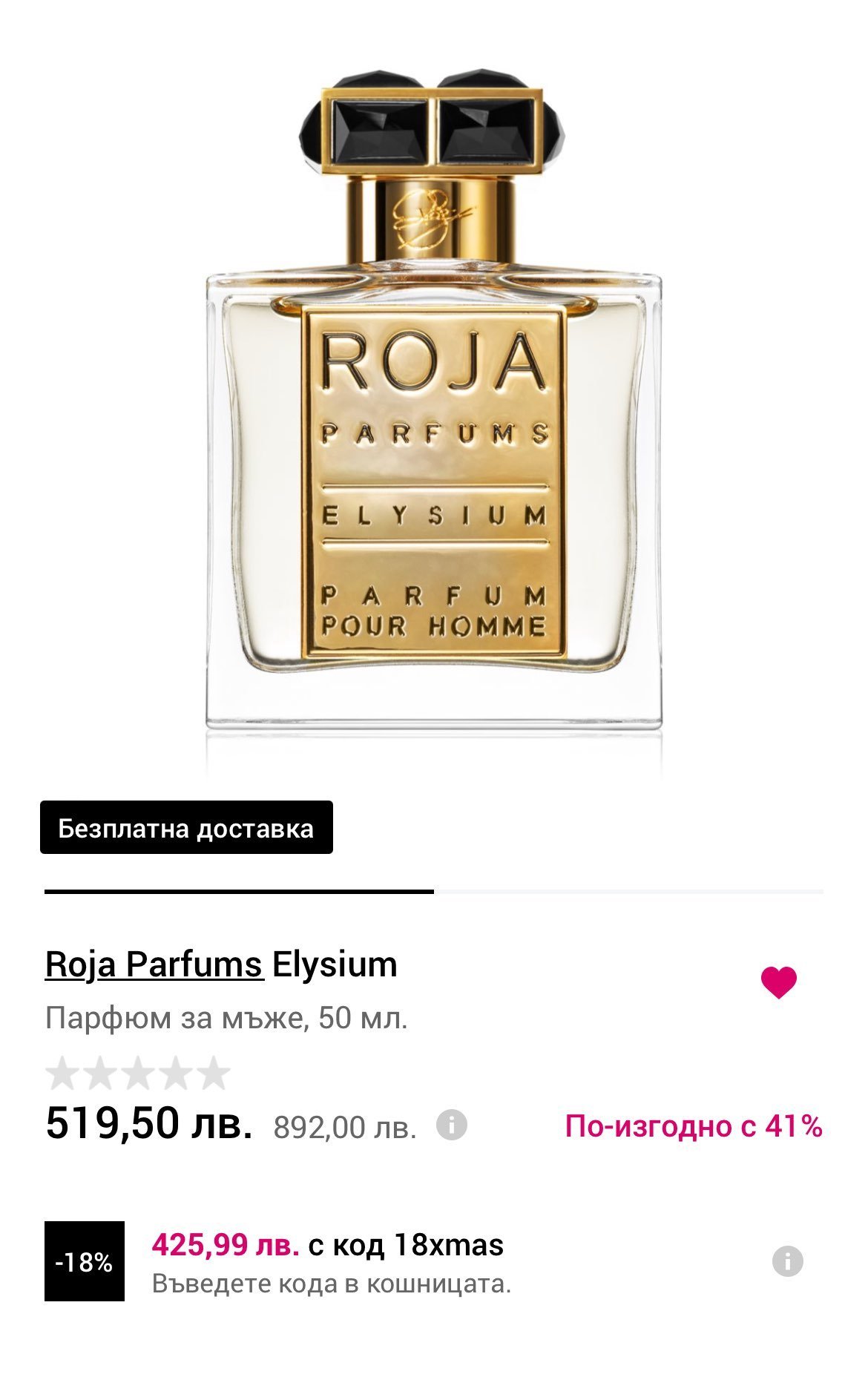Choose the fourth rating star

[x=177, y=1073]
